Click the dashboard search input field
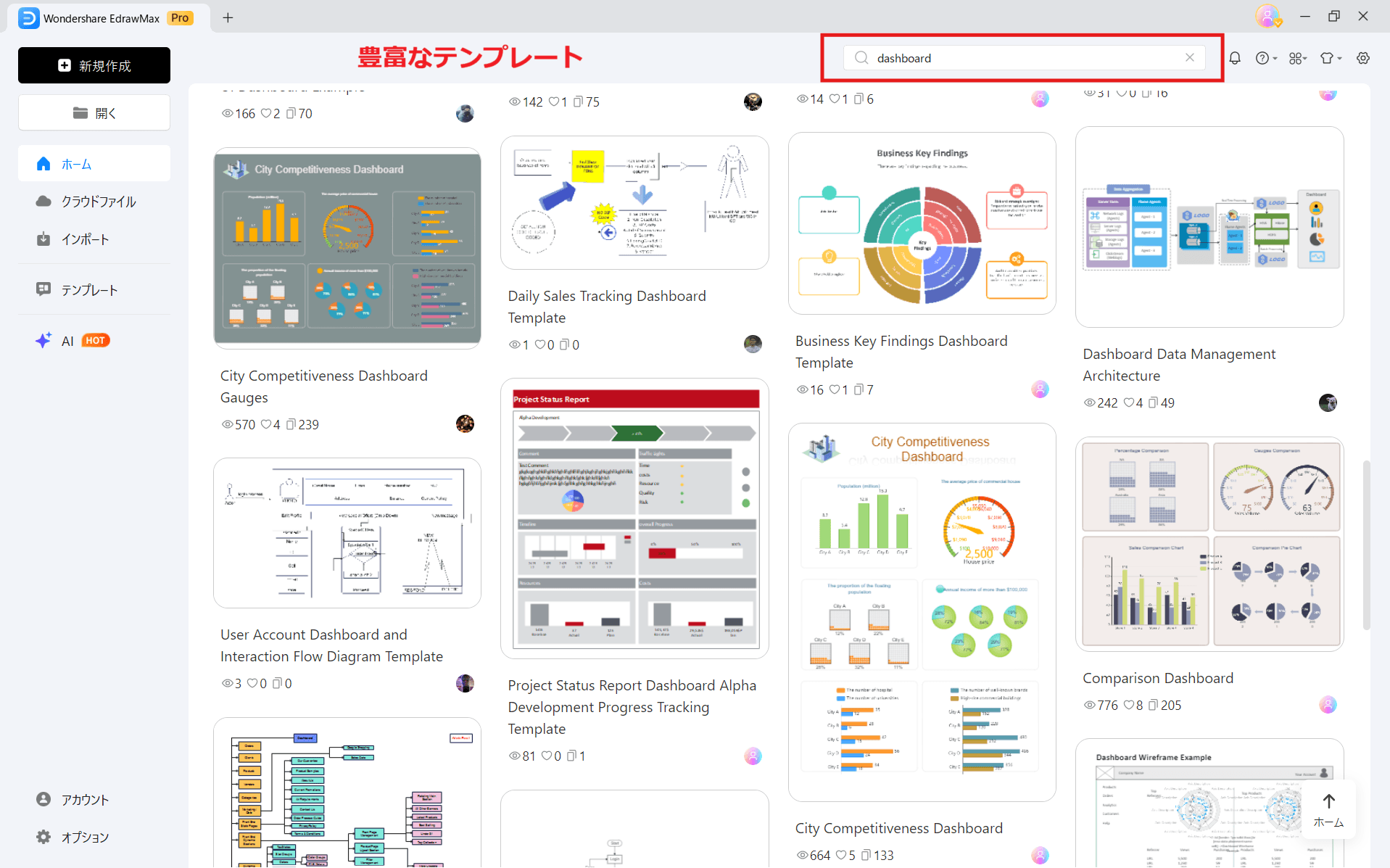This screenshot has width=1390, height=868. click(x=1024, y=58)
